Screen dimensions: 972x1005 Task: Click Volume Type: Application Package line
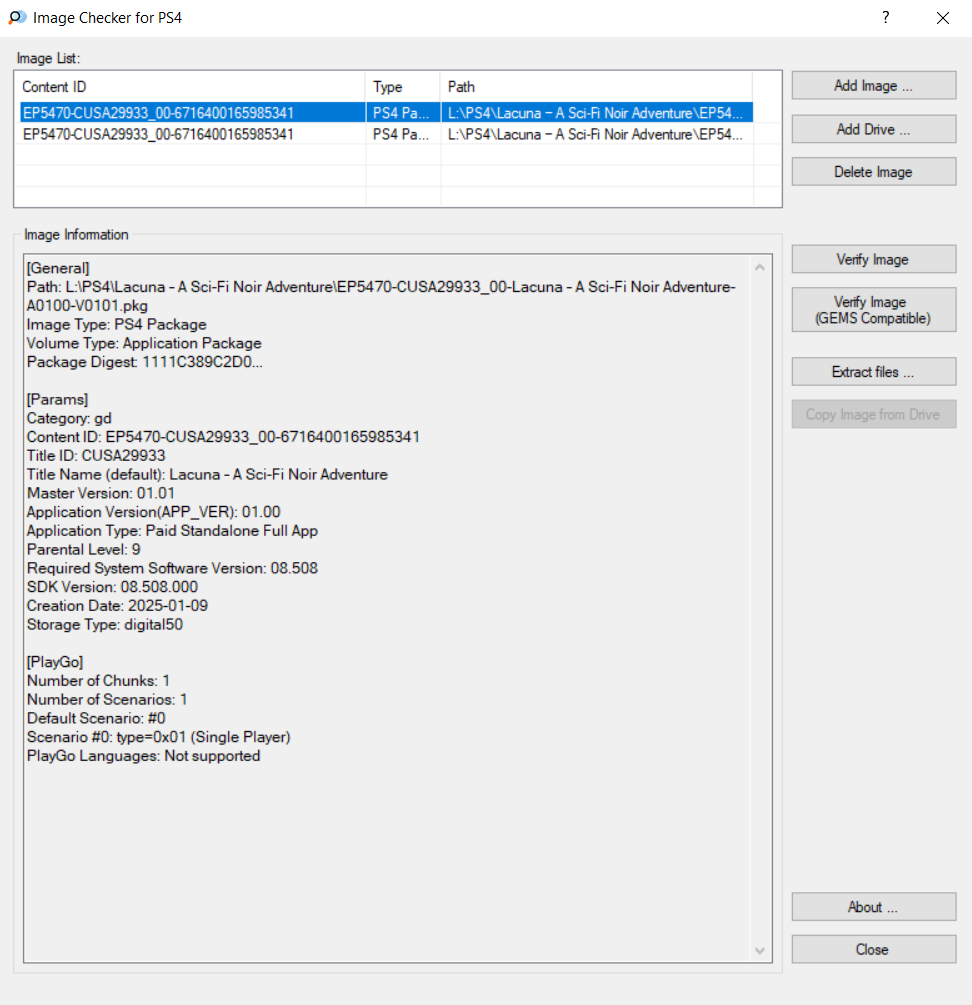coord(144,343)
